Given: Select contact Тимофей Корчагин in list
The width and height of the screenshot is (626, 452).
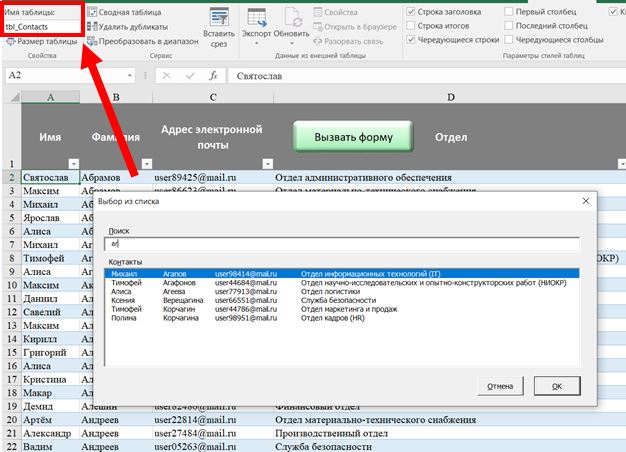Looking at the screenshot, I should (x=342, y=309).
